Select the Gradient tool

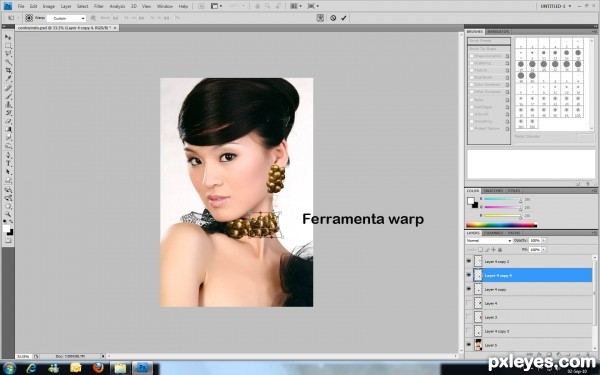point(8,130)
